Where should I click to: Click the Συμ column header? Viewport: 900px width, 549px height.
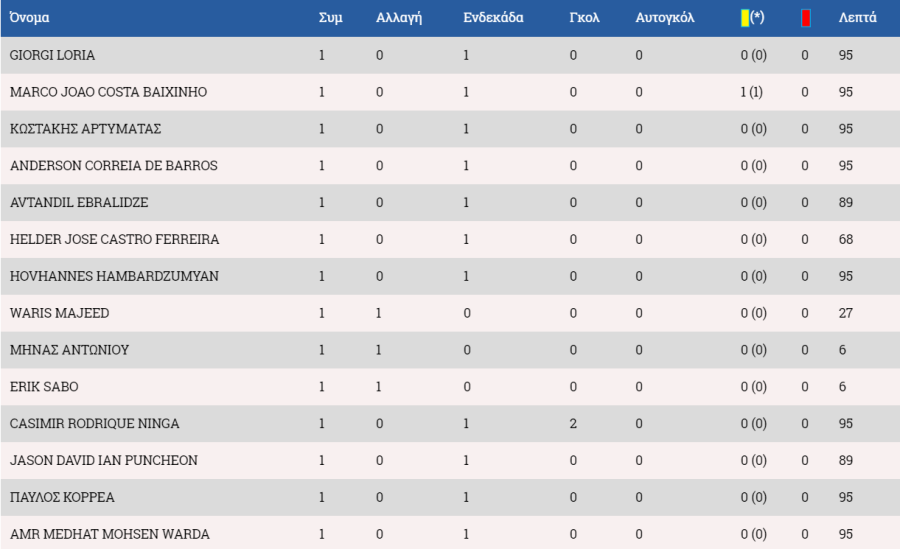(330, 18)
